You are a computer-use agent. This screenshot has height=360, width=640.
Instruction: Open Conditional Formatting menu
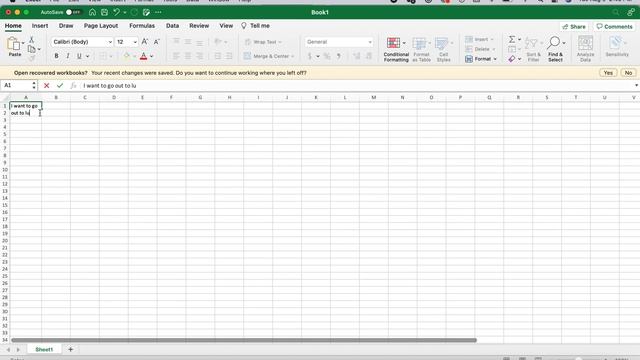click(x=396, y=49)
